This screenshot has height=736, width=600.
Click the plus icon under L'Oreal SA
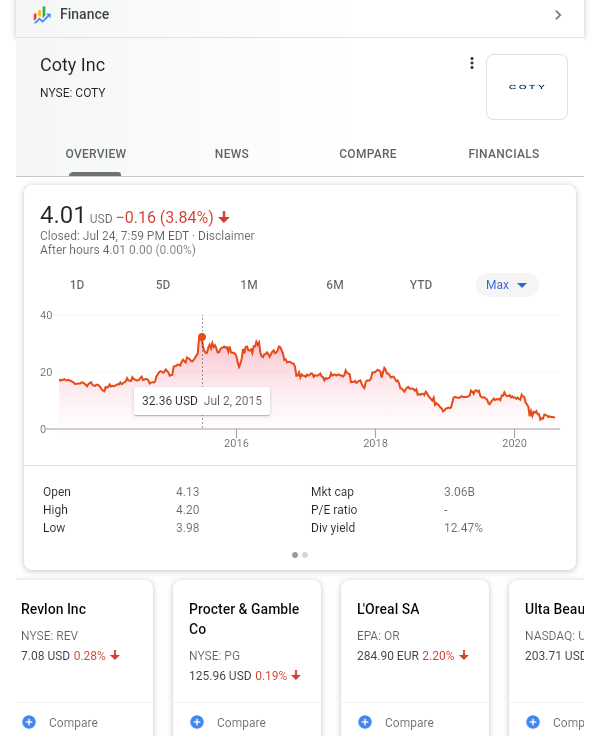pos(365,722)
